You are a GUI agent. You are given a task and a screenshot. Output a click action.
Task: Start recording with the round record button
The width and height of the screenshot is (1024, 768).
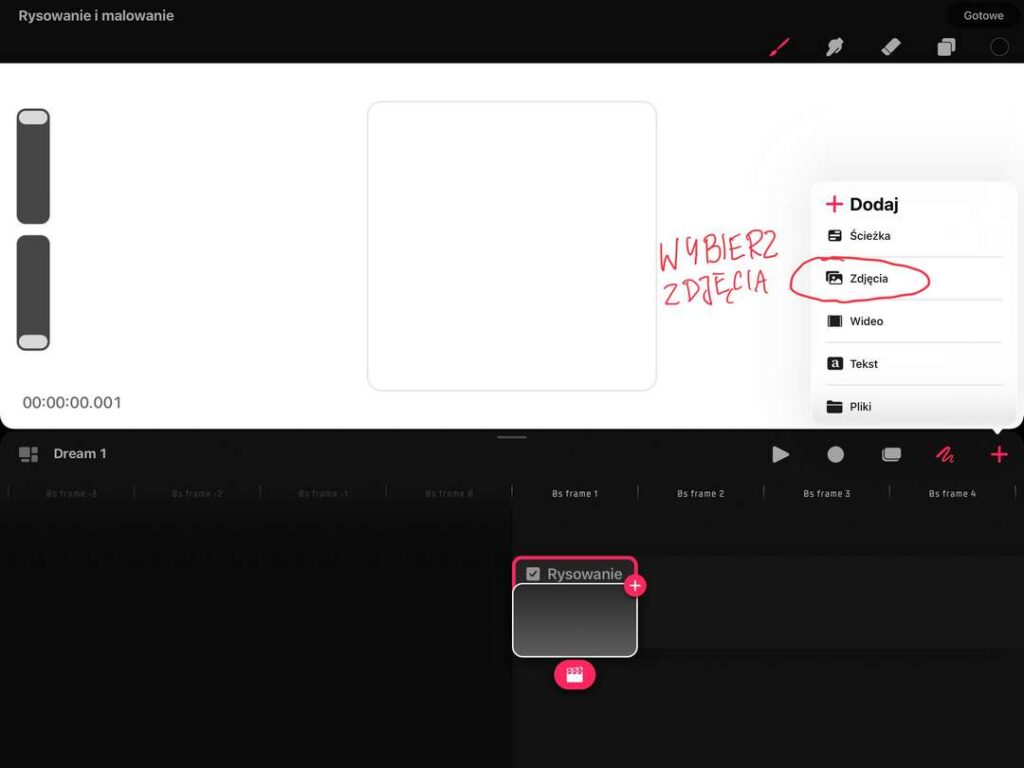click(x=835, y=455)
